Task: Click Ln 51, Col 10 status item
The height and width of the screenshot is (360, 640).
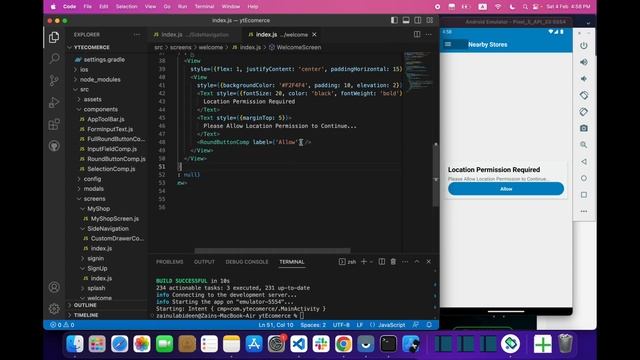Action: point(276,325)
